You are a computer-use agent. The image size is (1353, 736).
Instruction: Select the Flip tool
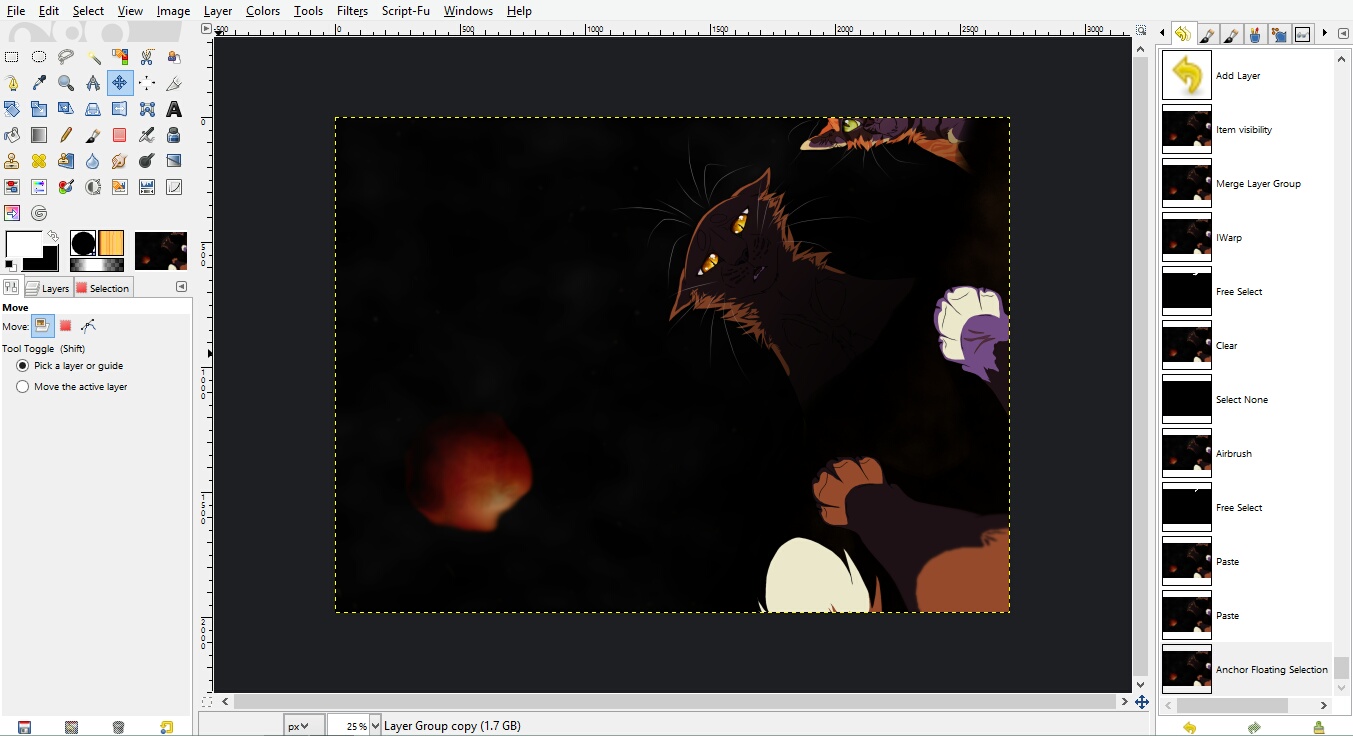click(119, 109)
